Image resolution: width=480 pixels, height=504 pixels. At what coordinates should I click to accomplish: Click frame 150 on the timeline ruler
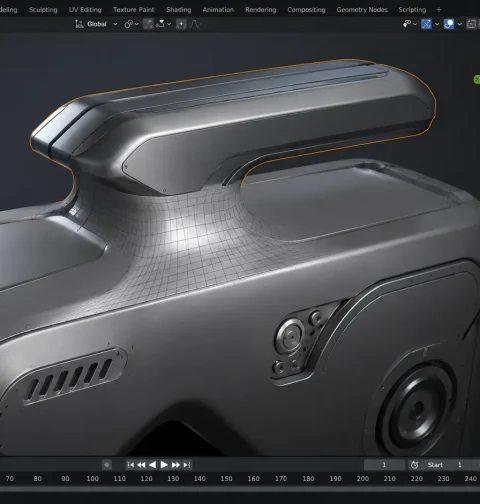coord(226,479)
